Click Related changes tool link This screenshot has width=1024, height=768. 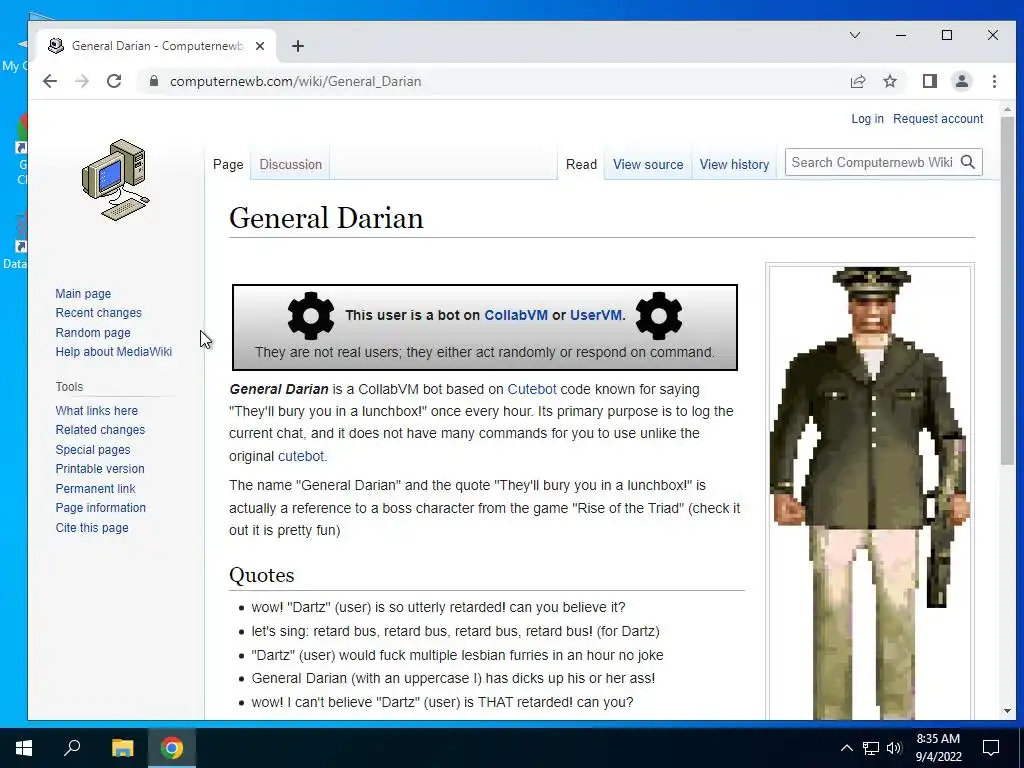(100, 430)
